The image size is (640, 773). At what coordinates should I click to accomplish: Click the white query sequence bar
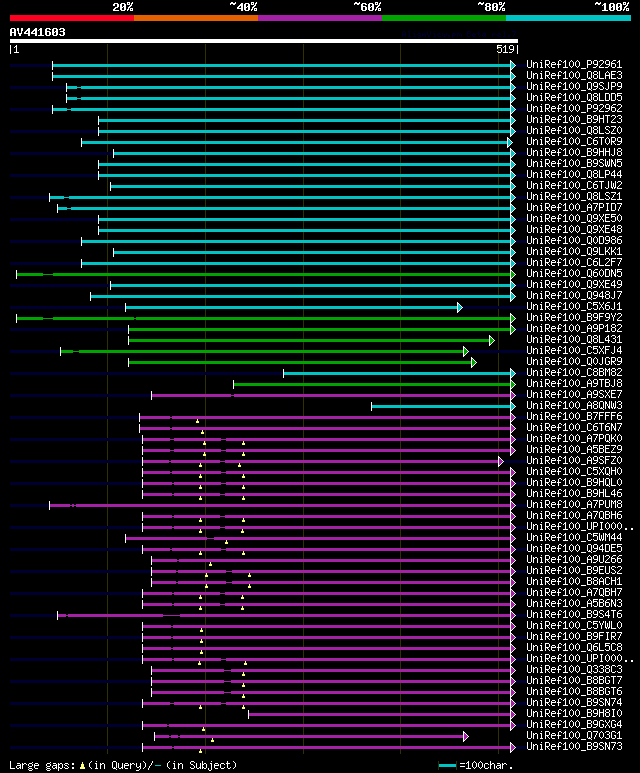[x=264, y=41]
